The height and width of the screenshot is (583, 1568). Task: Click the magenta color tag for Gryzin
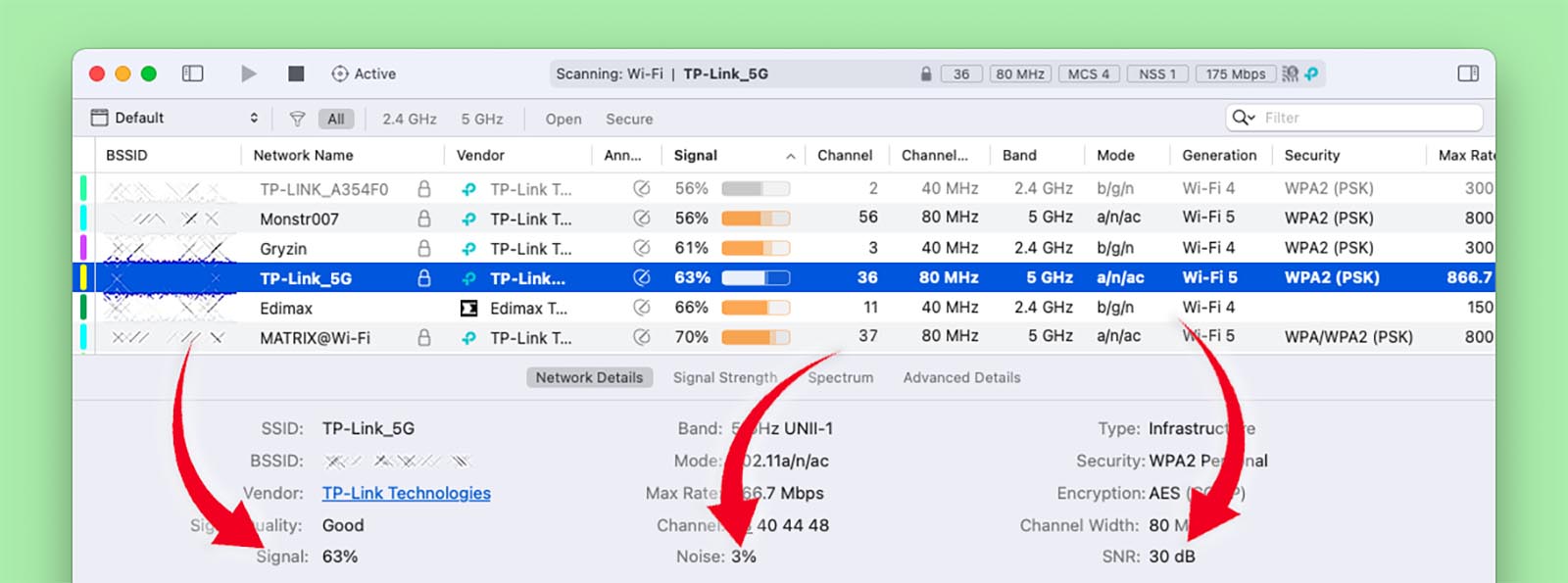83,248
